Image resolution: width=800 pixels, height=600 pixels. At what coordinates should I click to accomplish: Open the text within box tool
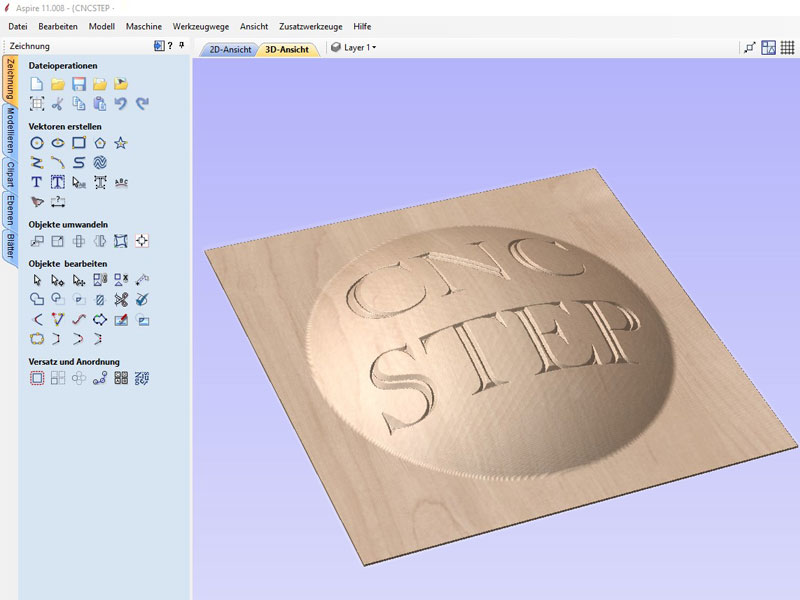58,182
